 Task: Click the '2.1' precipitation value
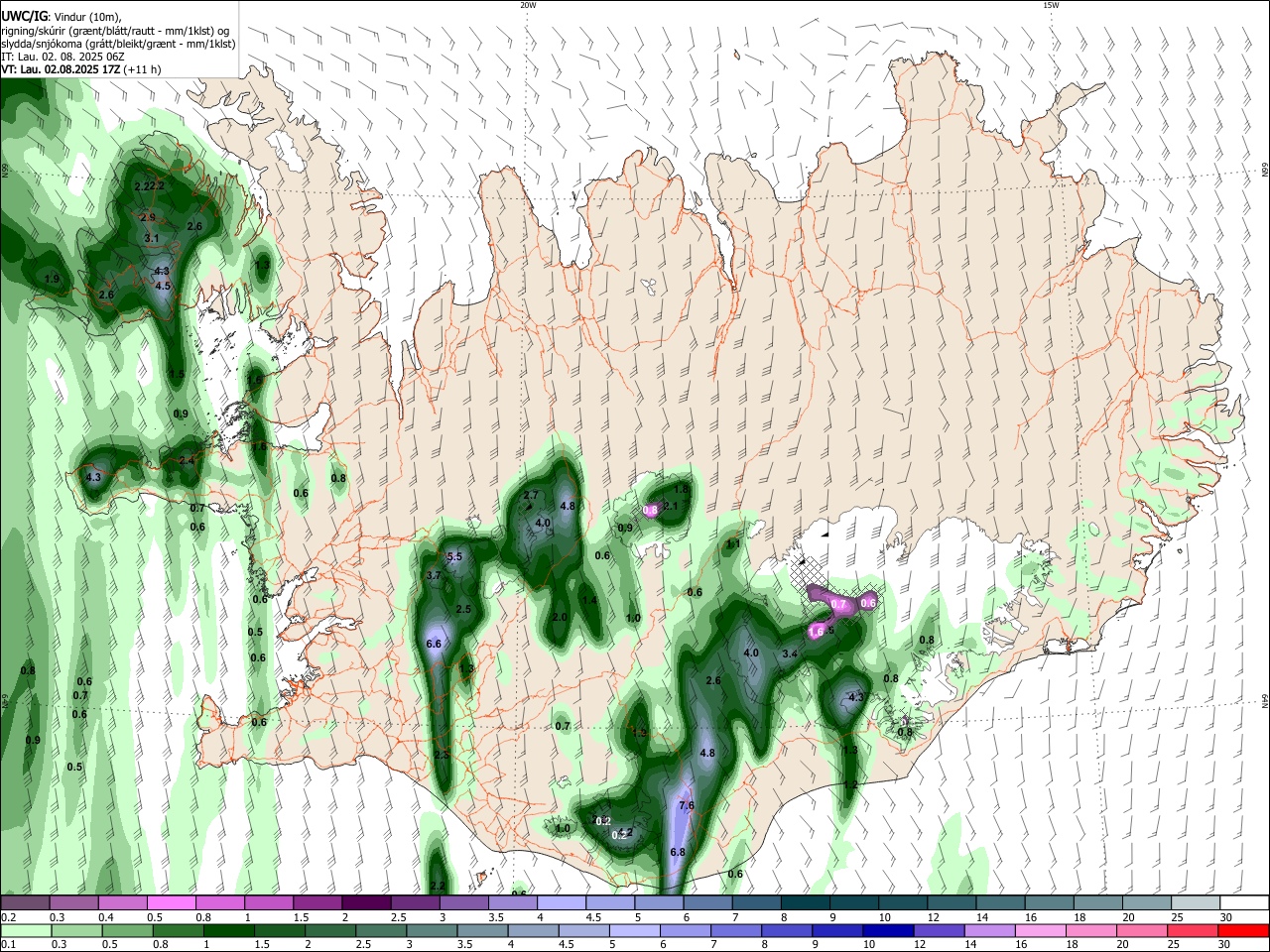pyautogui.click(x=671, y=506)
